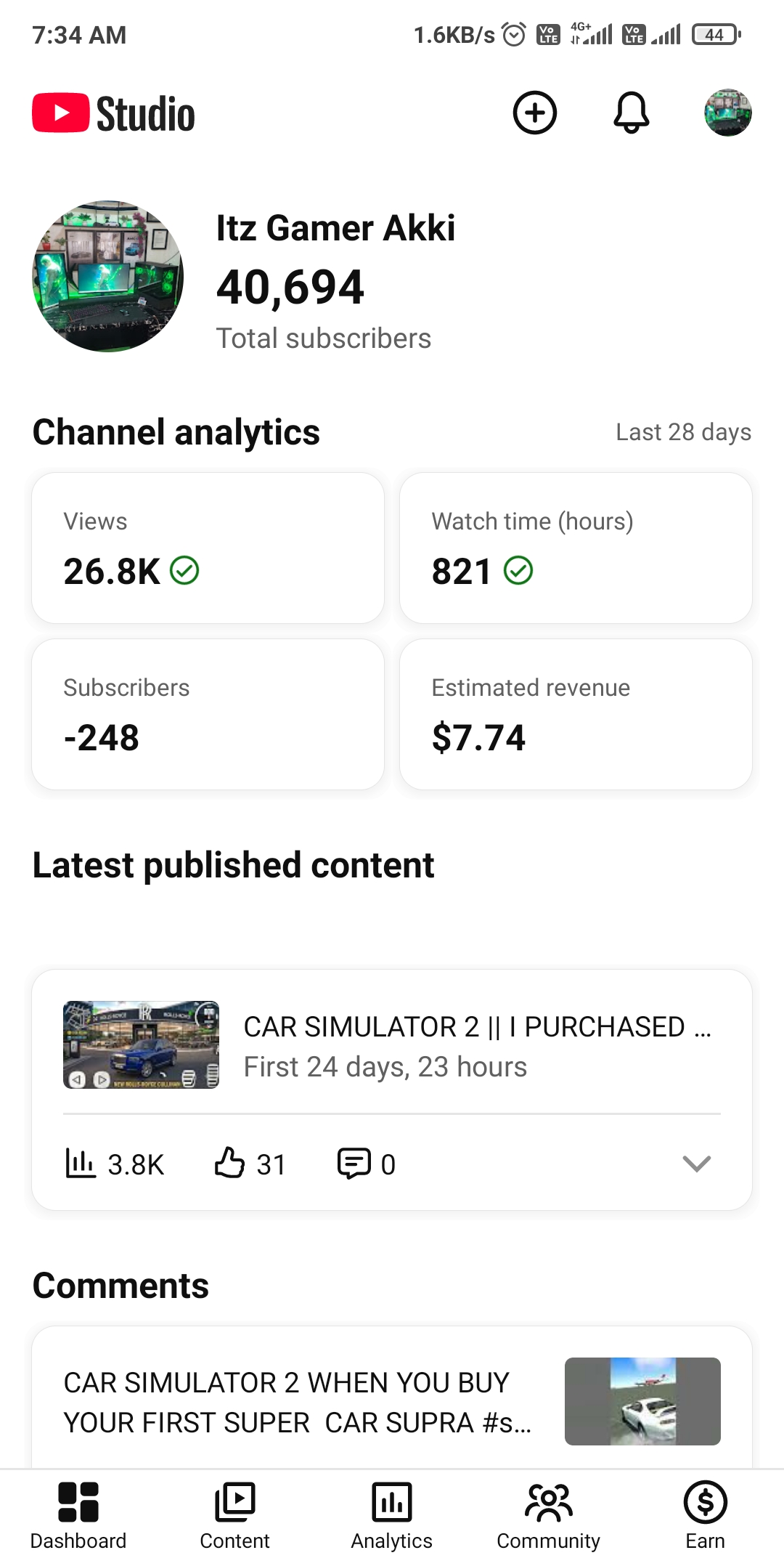Open the views bar chart icon 3.8K
The image size is (784, 1566).
tap(81, 1163)
